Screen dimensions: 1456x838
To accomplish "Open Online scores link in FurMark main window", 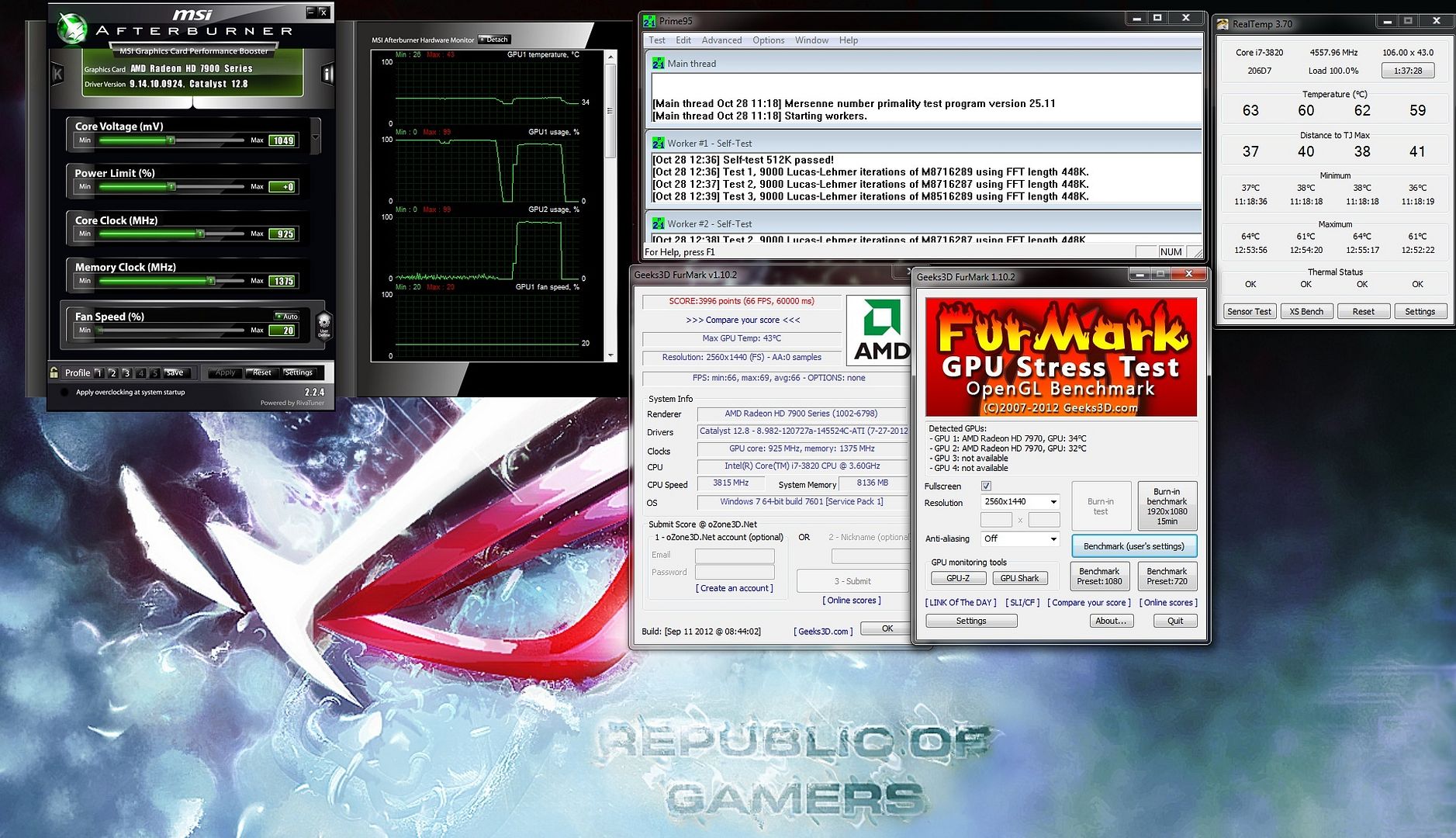I will [1168, 602].
